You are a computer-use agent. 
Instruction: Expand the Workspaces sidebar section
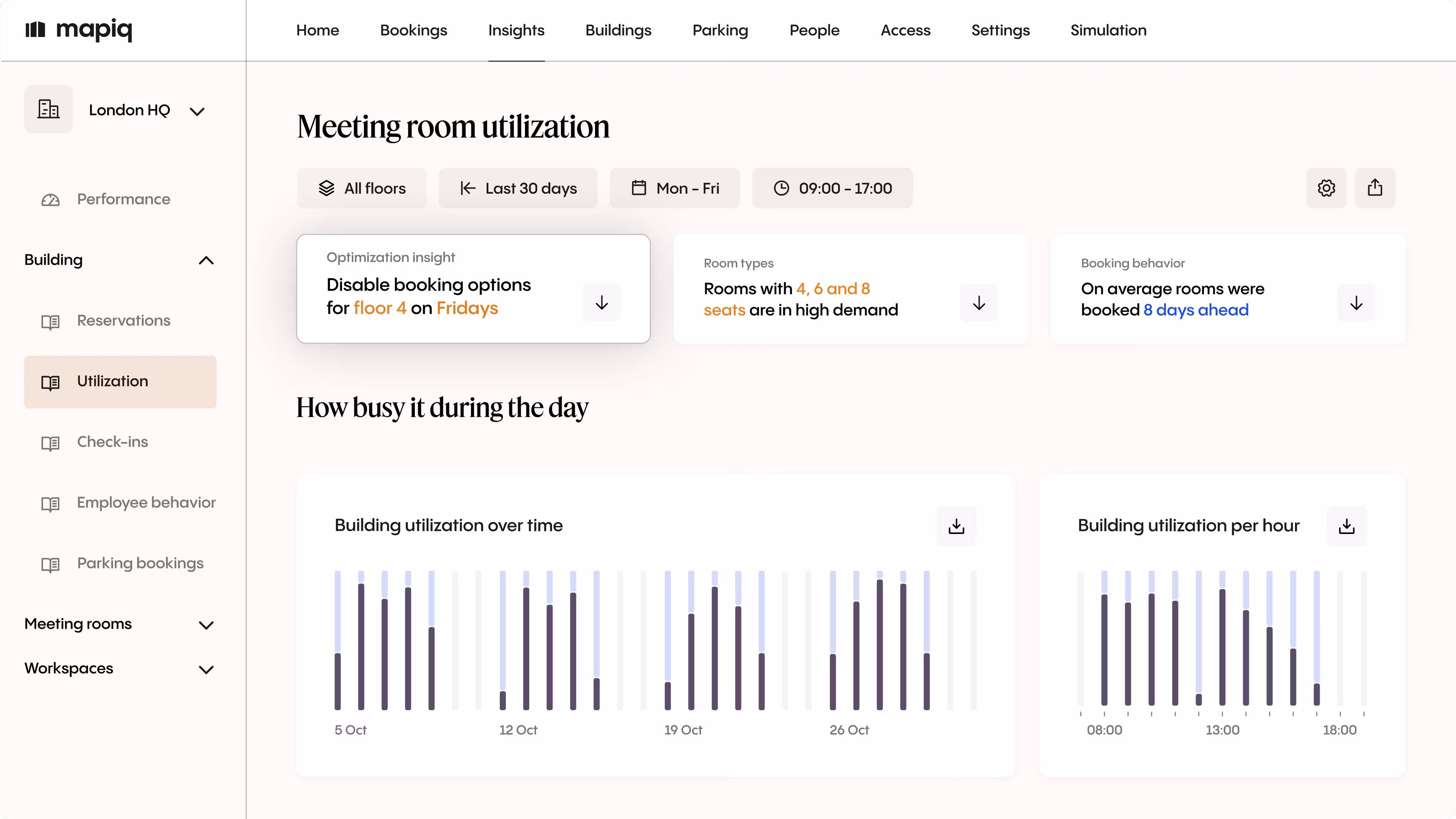[x=206, y=669]
